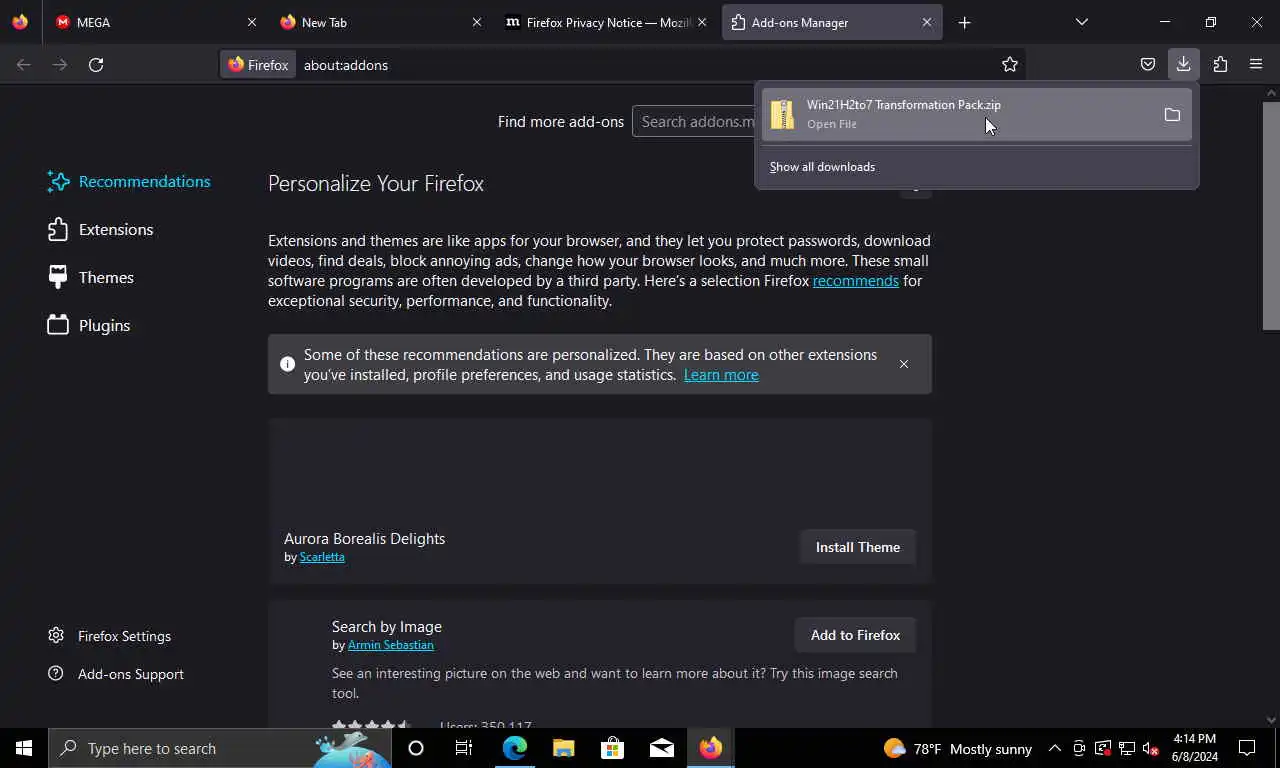This screenshot has width=1280, height=768.
Task: Open the Extensions category in the sidebar
Action: 100,229
